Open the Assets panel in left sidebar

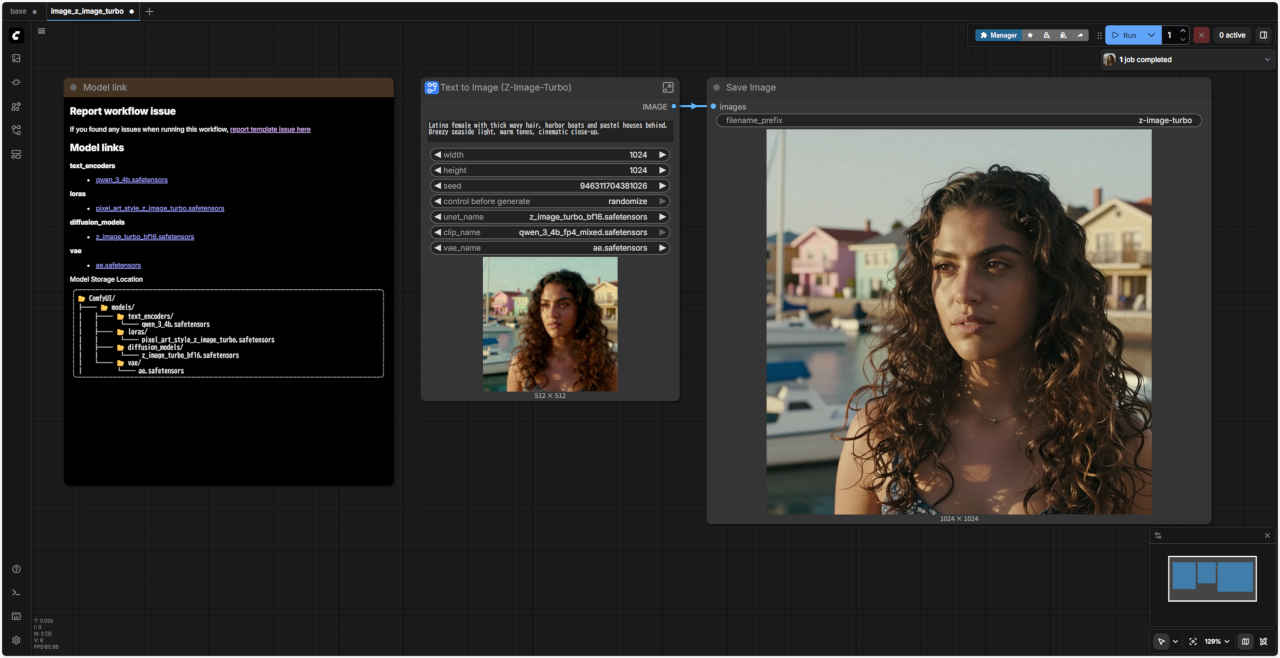pyautogui.click(x=16, y=58)
